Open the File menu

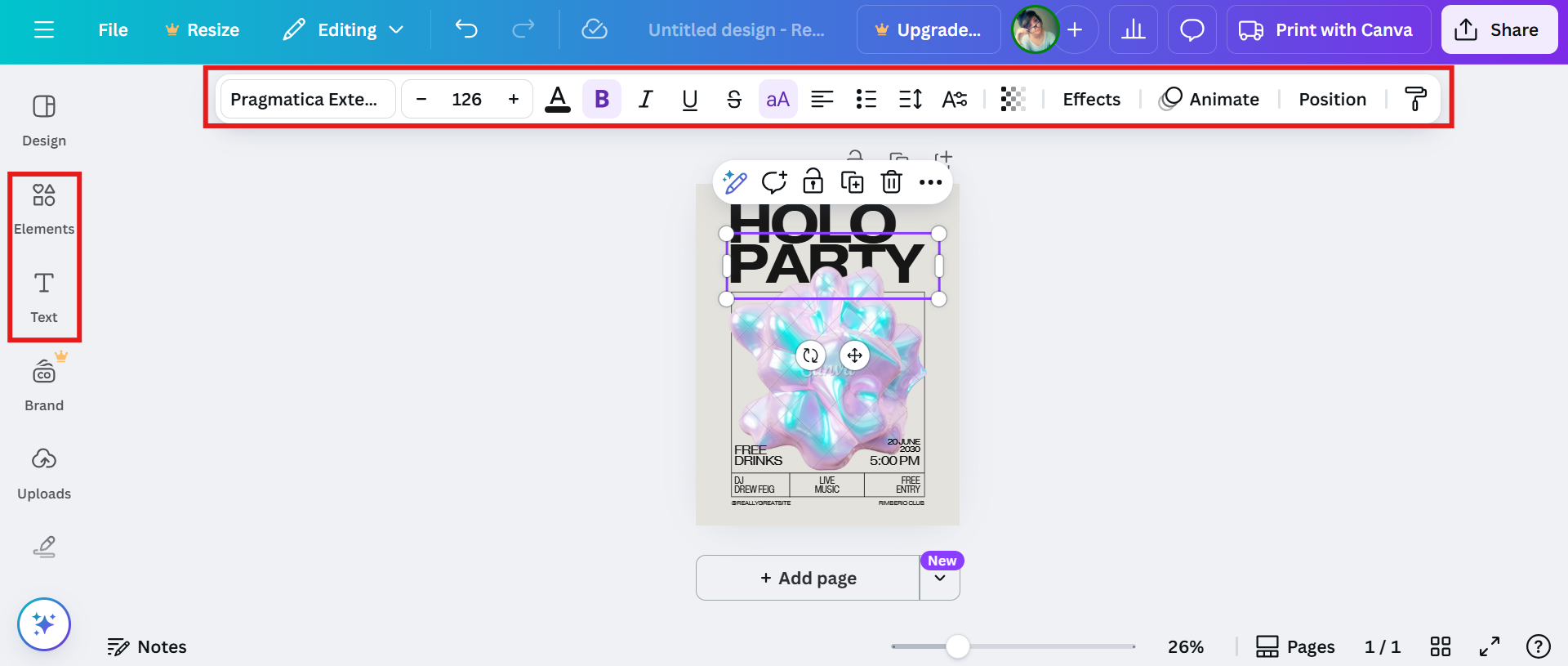113,30
